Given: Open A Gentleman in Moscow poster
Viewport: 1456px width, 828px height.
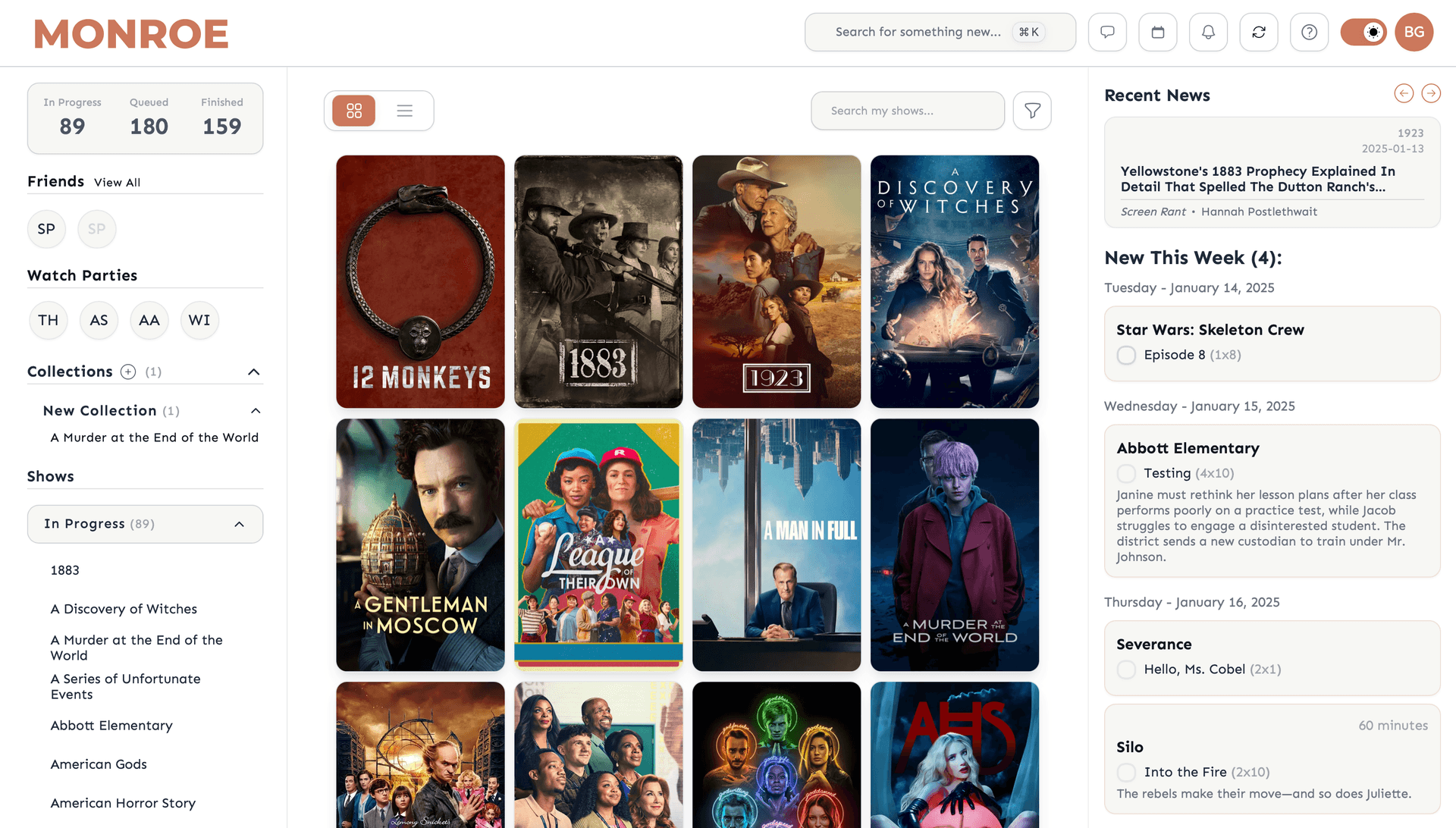Looking at the screenshot, I should click(420, 544).
